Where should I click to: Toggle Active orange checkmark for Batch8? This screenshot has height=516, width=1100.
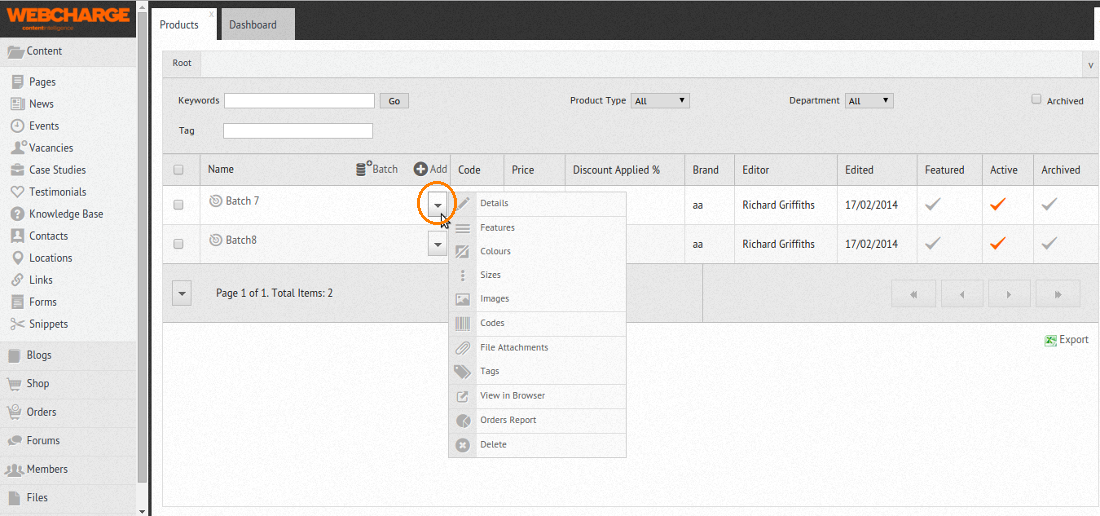(x=997, y=243)
